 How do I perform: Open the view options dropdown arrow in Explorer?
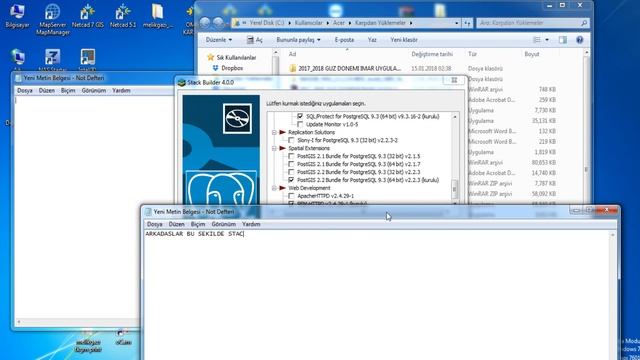point(547,40)
